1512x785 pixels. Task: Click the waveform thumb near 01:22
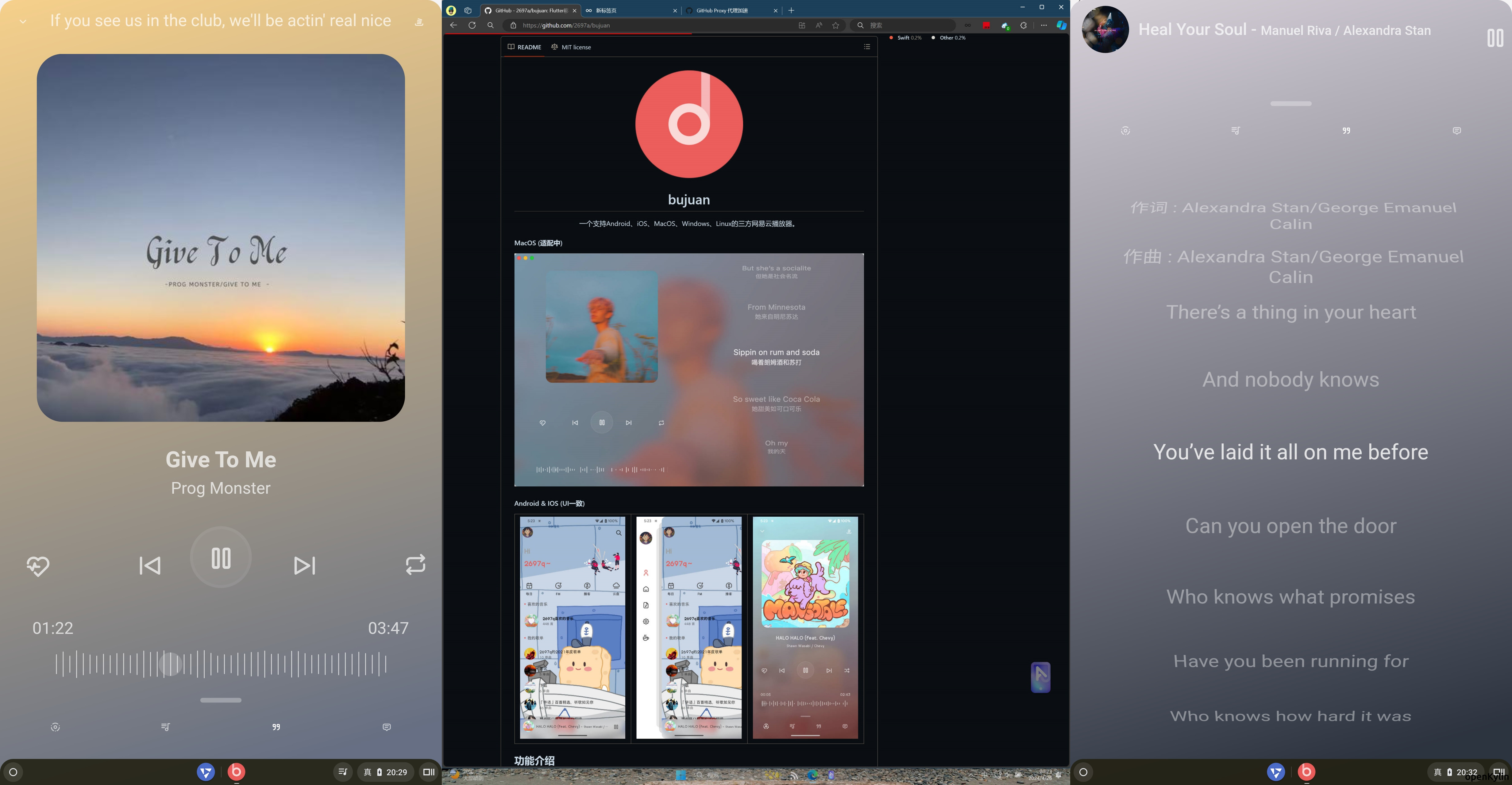171,664
